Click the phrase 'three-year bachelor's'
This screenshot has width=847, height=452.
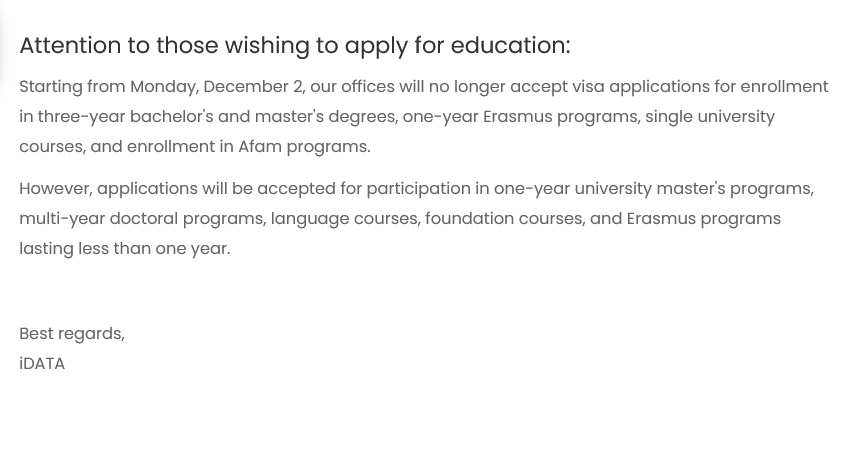click(125, 117)
